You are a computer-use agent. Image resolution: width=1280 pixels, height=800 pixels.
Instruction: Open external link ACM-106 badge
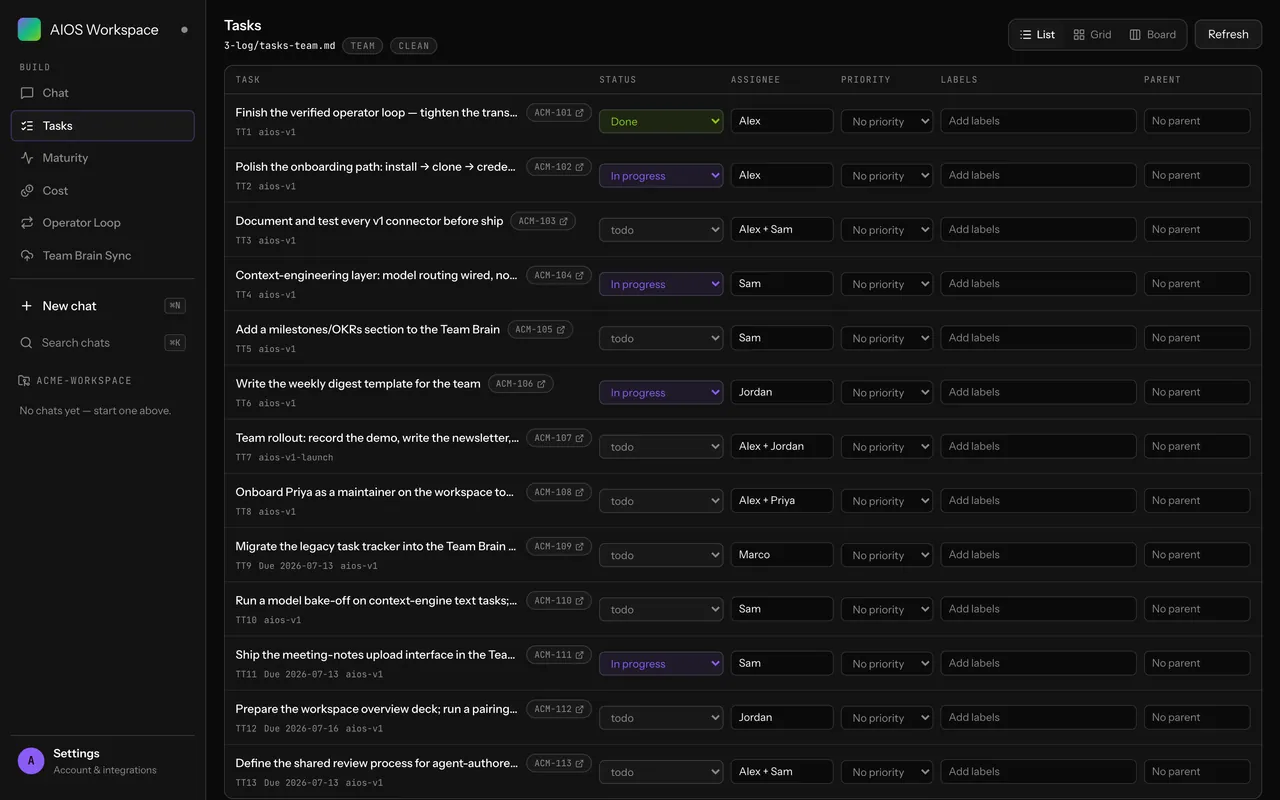521,383
